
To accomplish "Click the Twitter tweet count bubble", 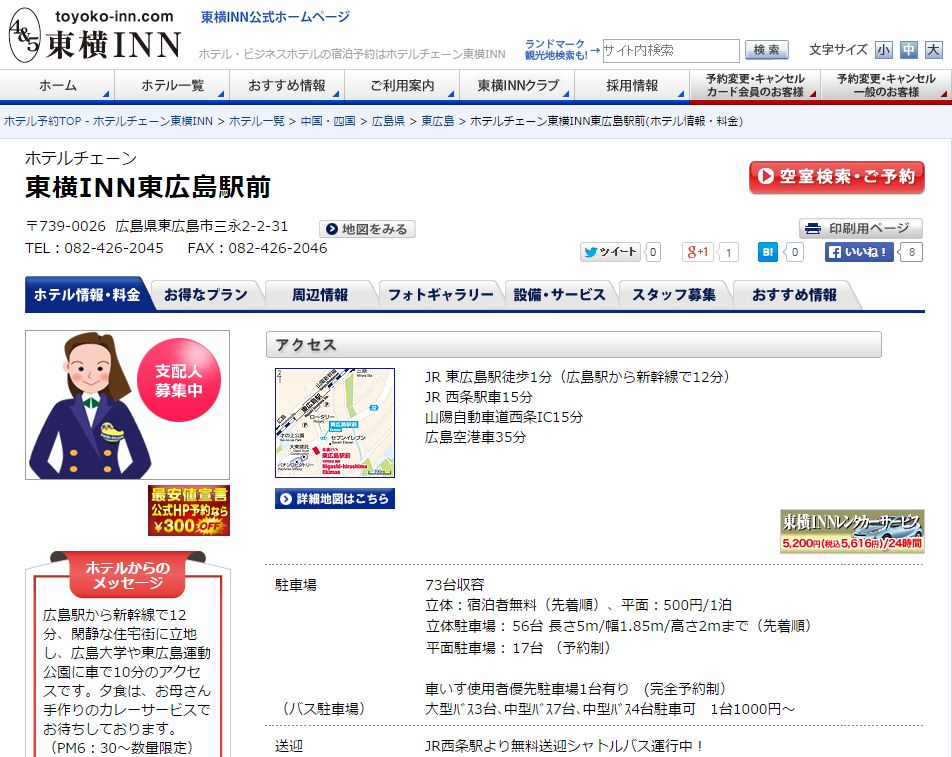I will pyautogui.click(x=653, y=252).
